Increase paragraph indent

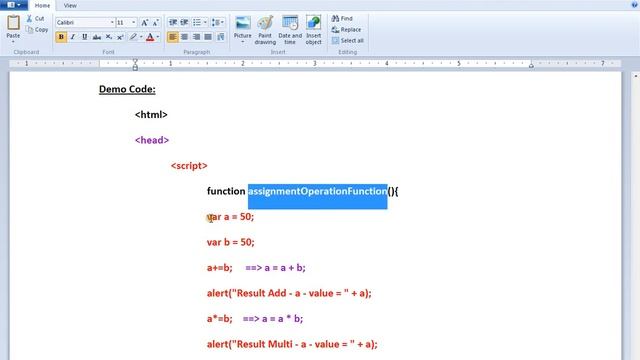point(184,22)
